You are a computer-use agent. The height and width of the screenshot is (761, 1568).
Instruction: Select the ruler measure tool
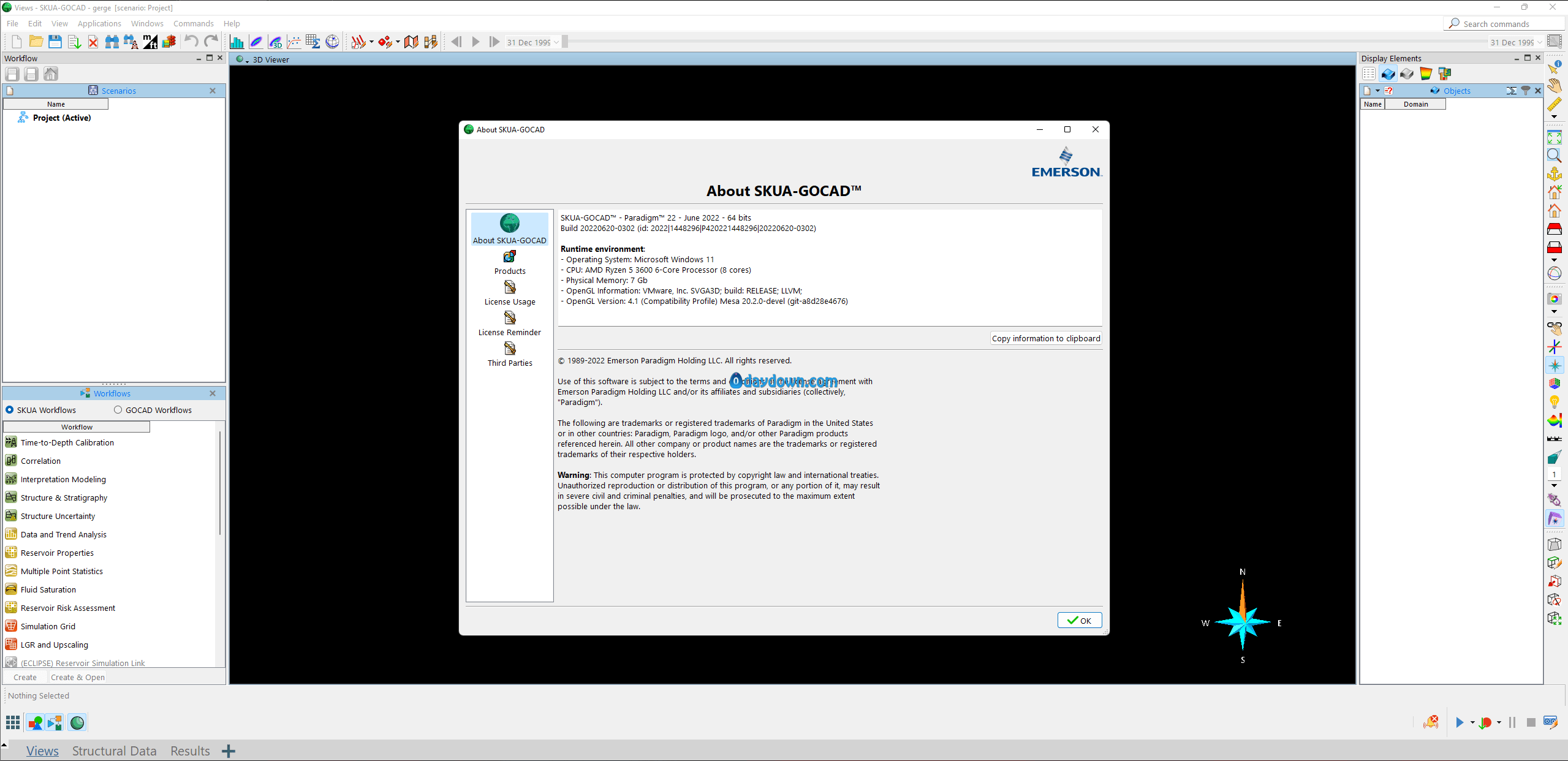click(1555, 104)
